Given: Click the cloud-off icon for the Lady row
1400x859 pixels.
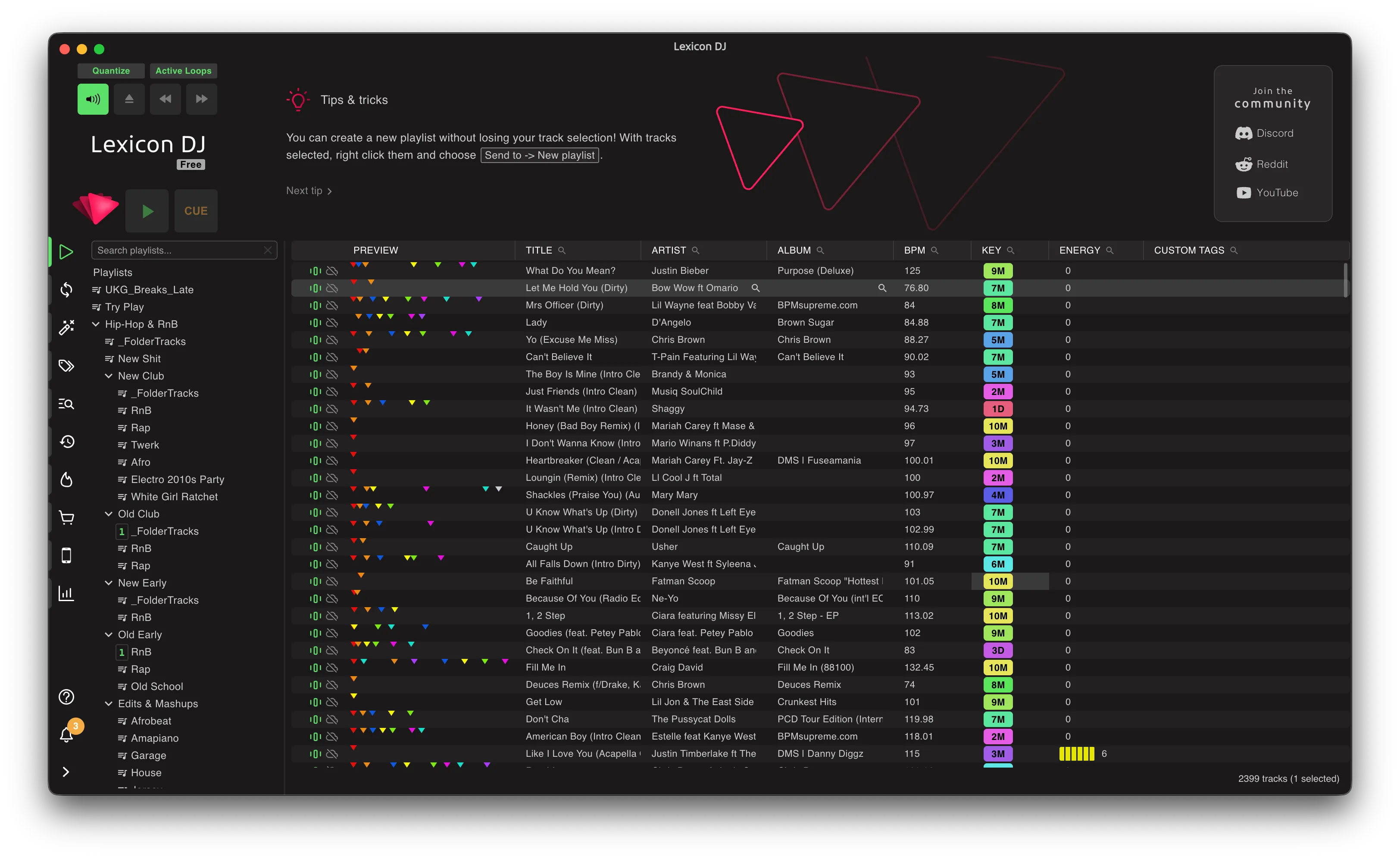Looking at the screenshot, I should (x=332, y=323).
